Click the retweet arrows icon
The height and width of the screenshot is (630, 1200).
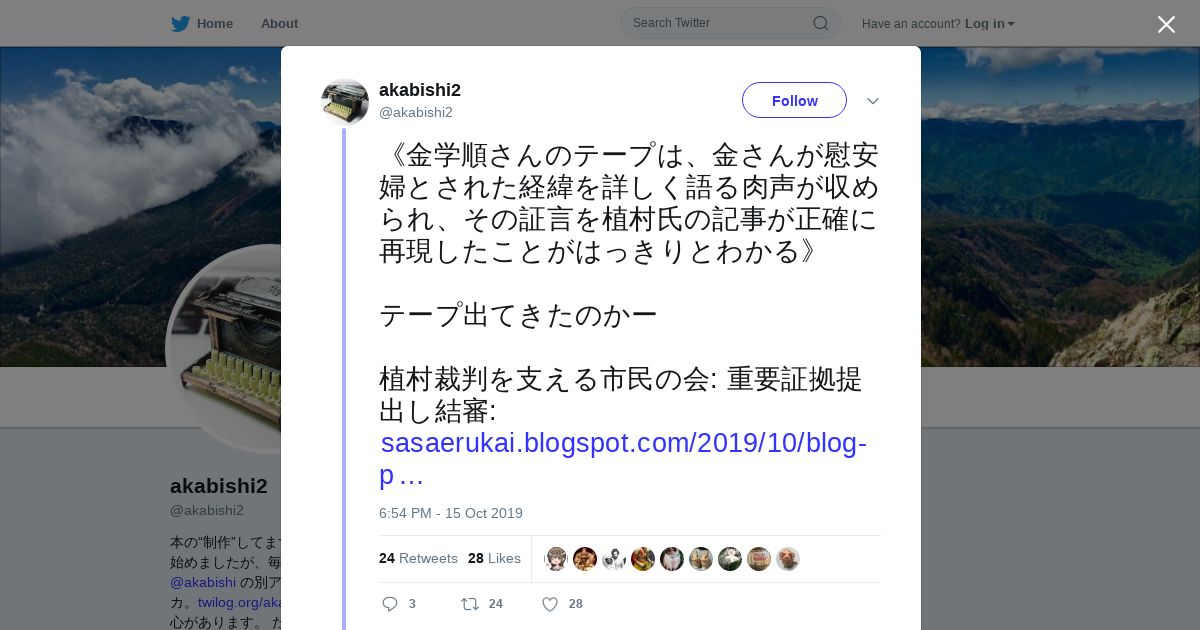(x=469, y=604)
